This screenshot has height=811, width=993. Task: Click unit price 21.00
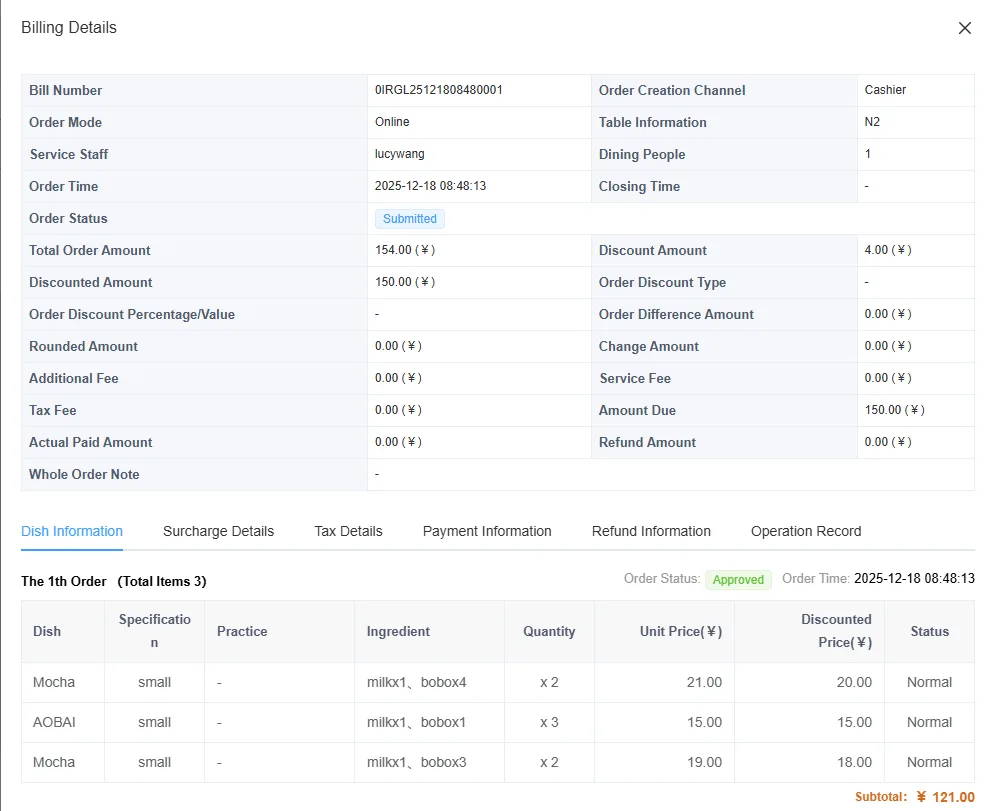point(704,682)
